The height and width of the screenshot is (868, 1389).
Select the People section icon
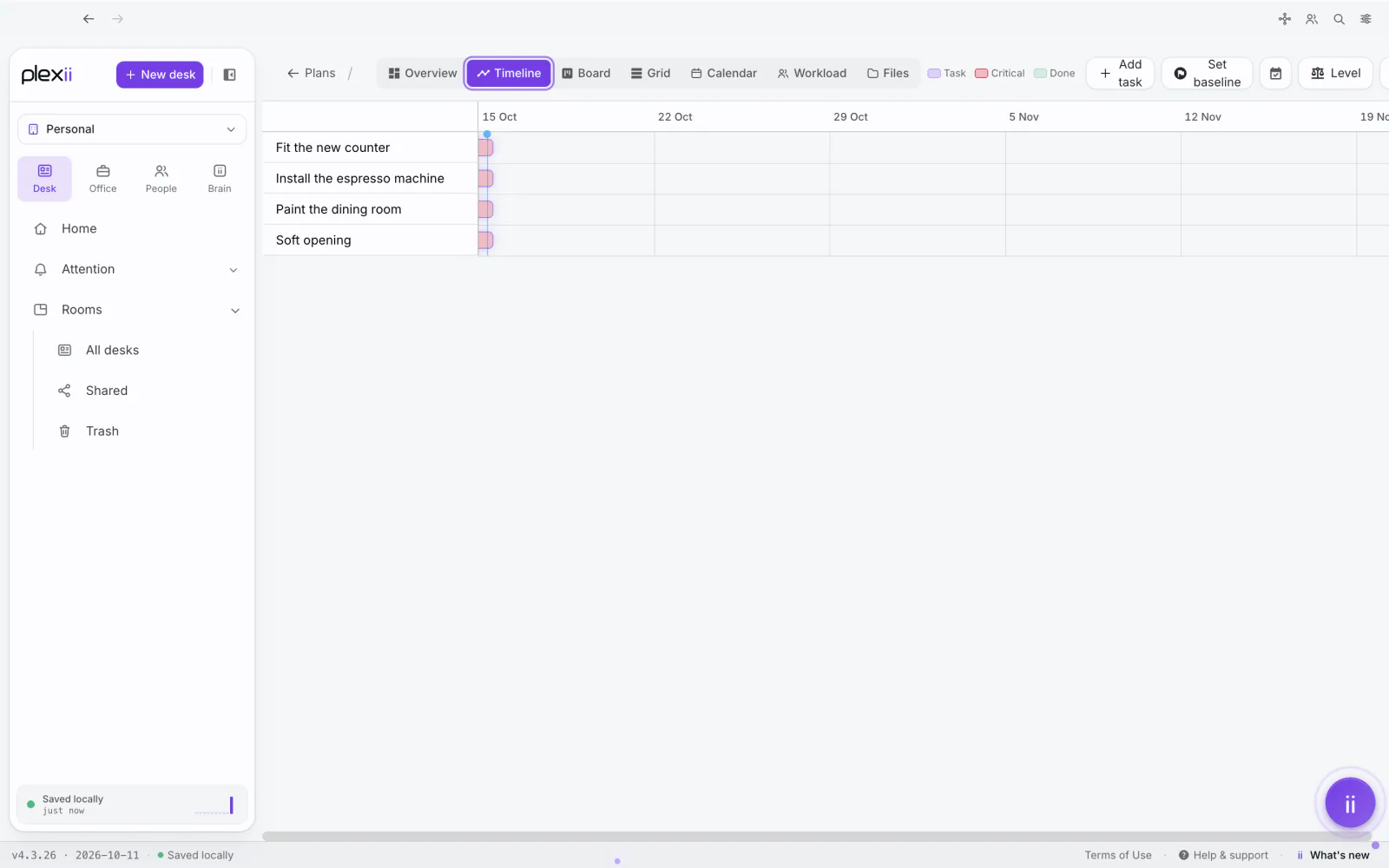161,179
